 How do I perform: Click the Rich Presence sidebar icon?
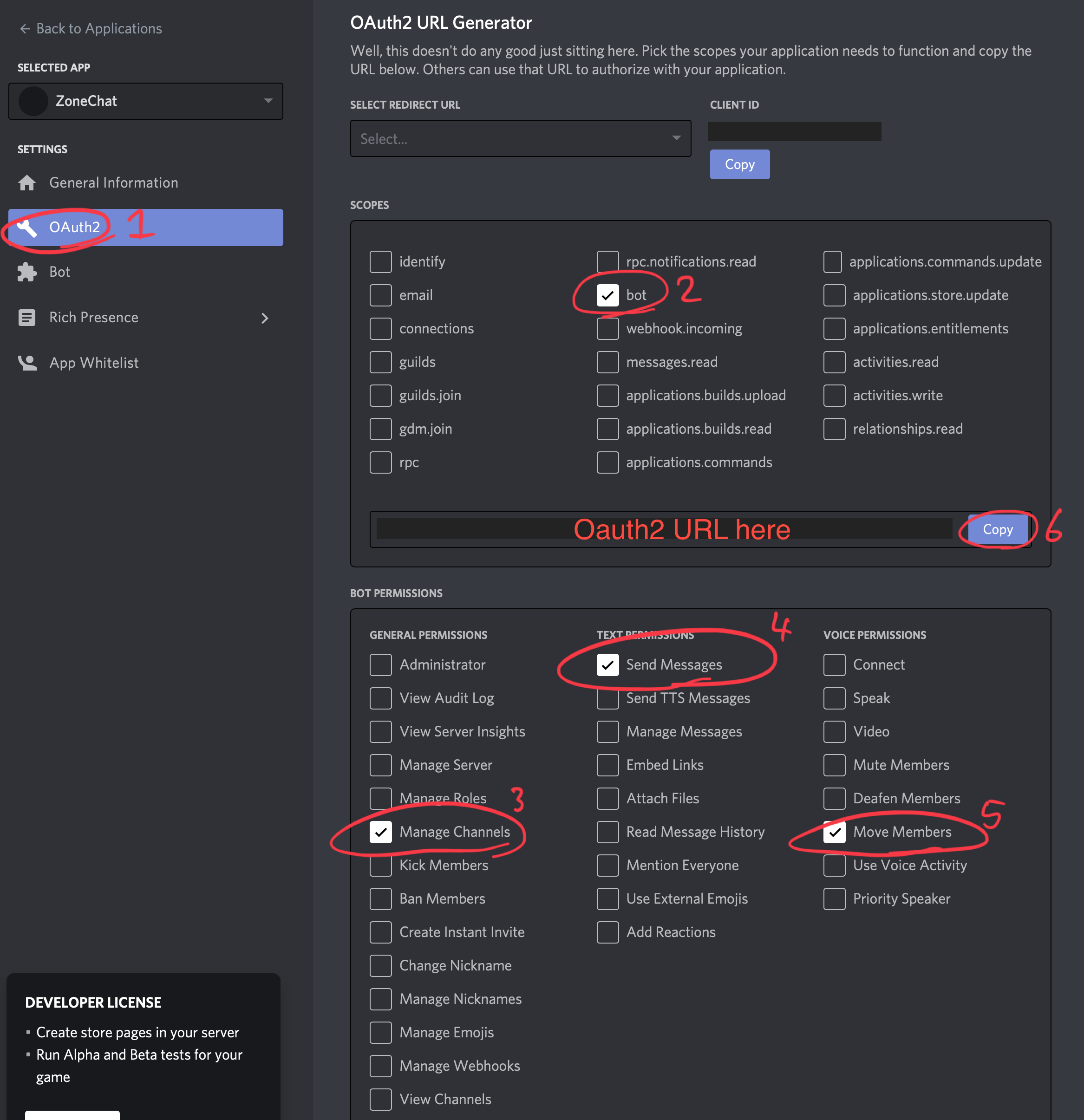28,318
